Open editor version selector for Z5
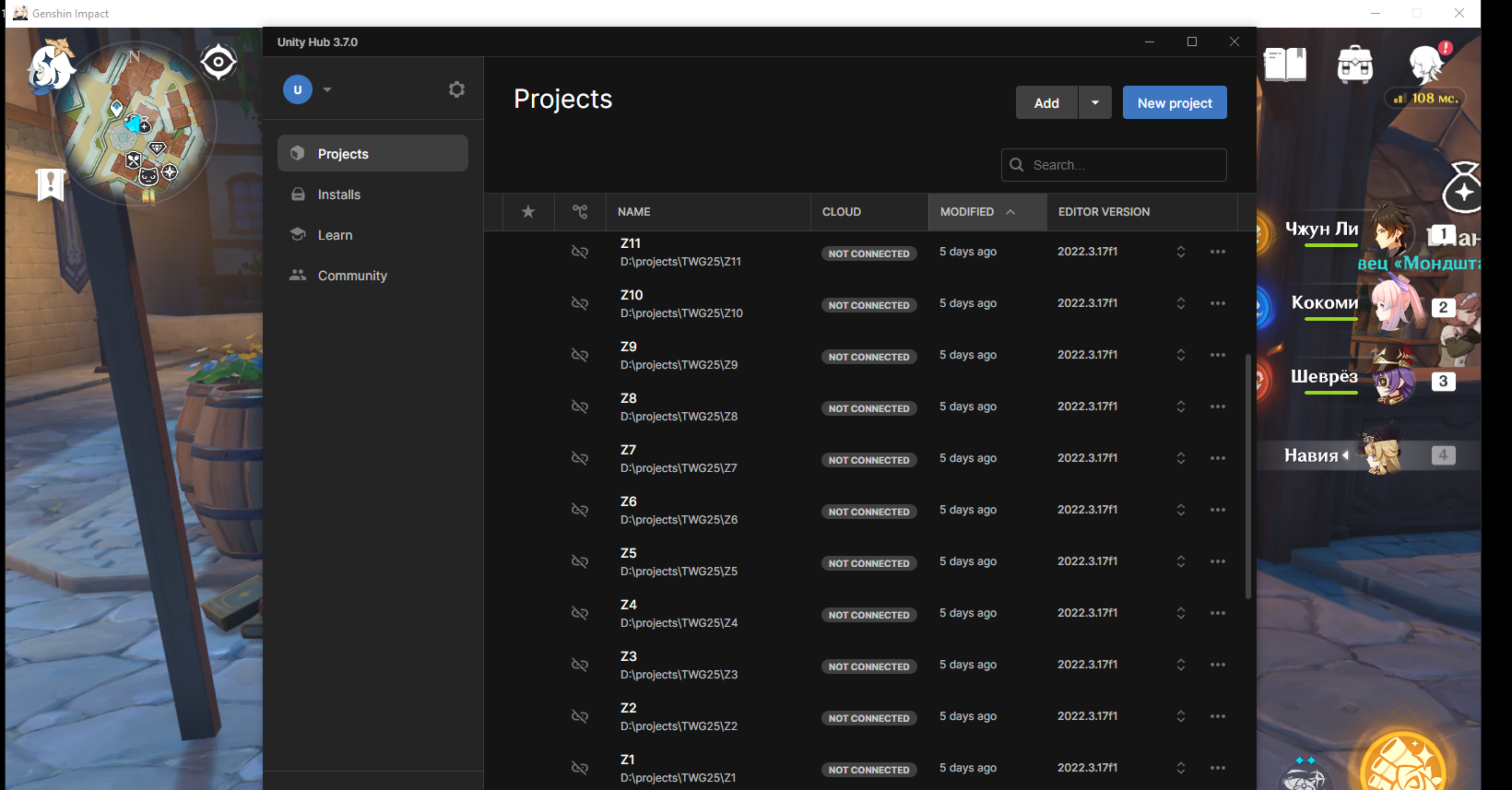This screenshot has height=790, width=1512. click(1181, 561)
